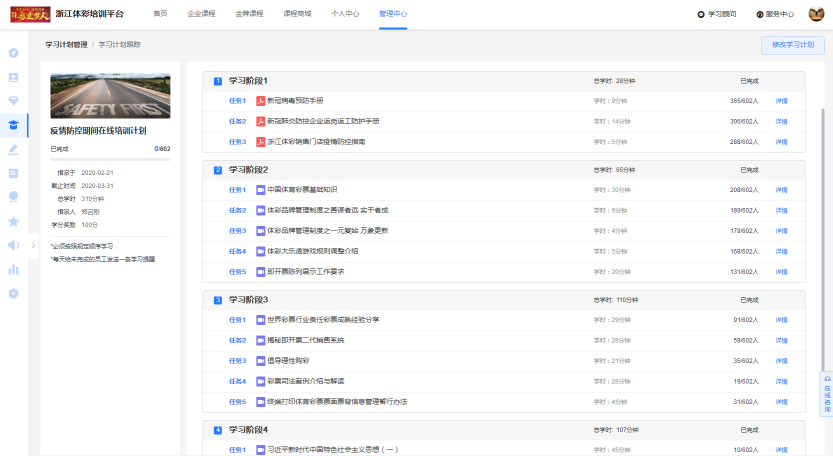Click the Safety First plan cover image
833x456 pixels.
coord(110,96)
